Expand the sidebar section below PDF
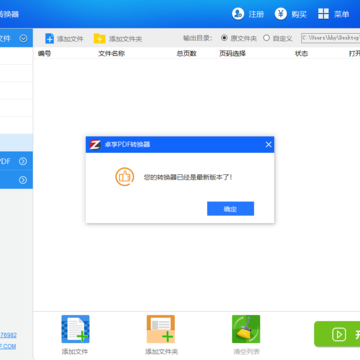360x360 pixels. tap(23, 180)
